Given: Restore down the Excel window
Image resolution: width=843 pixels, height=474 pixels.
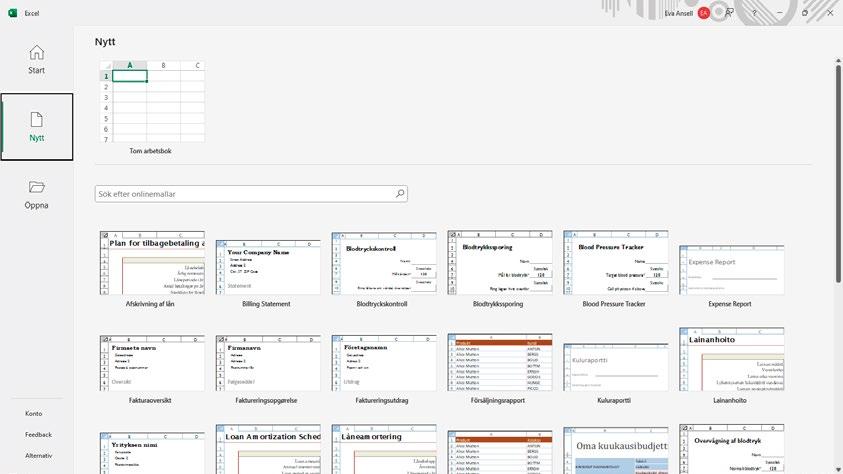Looking at the screenshot, I should pyautogui.click(x=805, y=13).
